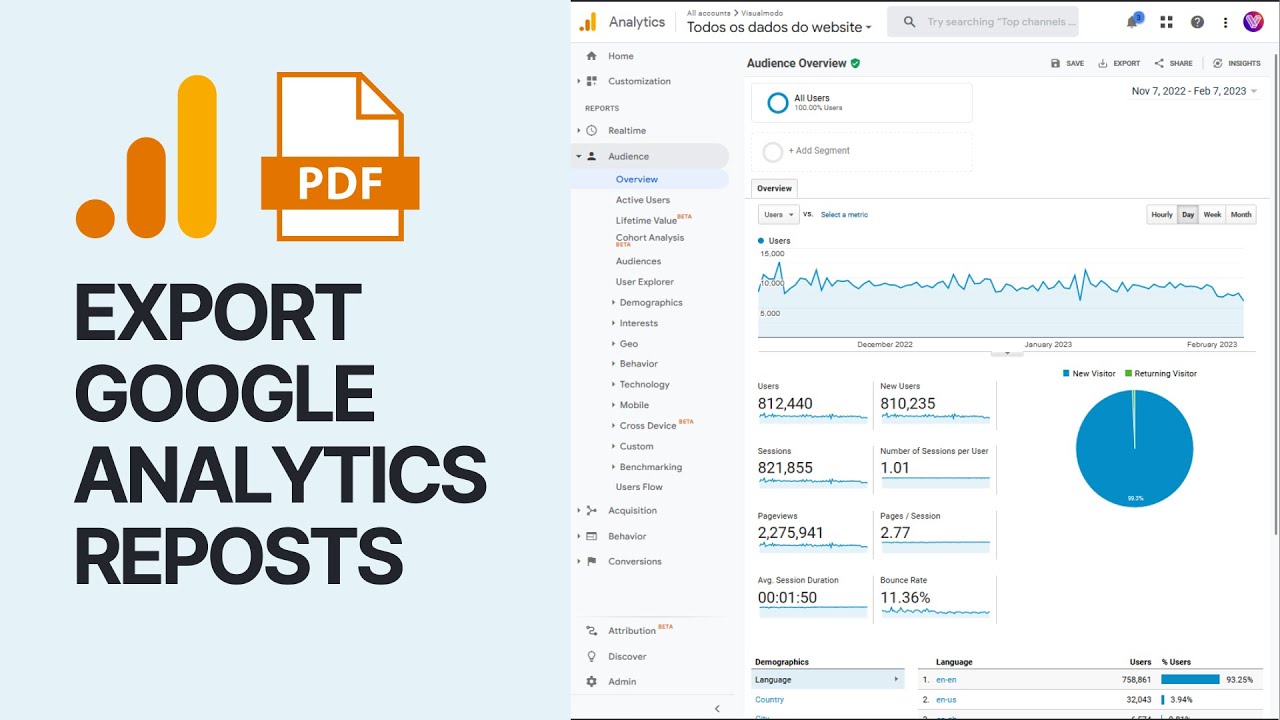This screenshot has width=1280, height=720.
Task: Click the All Users segment circle
Action: tap(777, 103)
